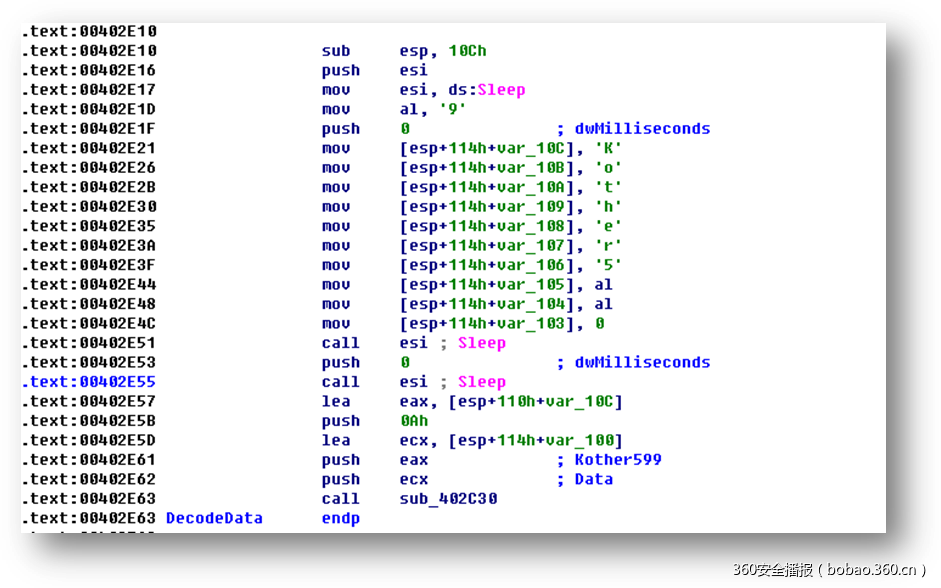
Task: Select dwMilliseconds comment at 00402E1F
Action: (642, 128)
